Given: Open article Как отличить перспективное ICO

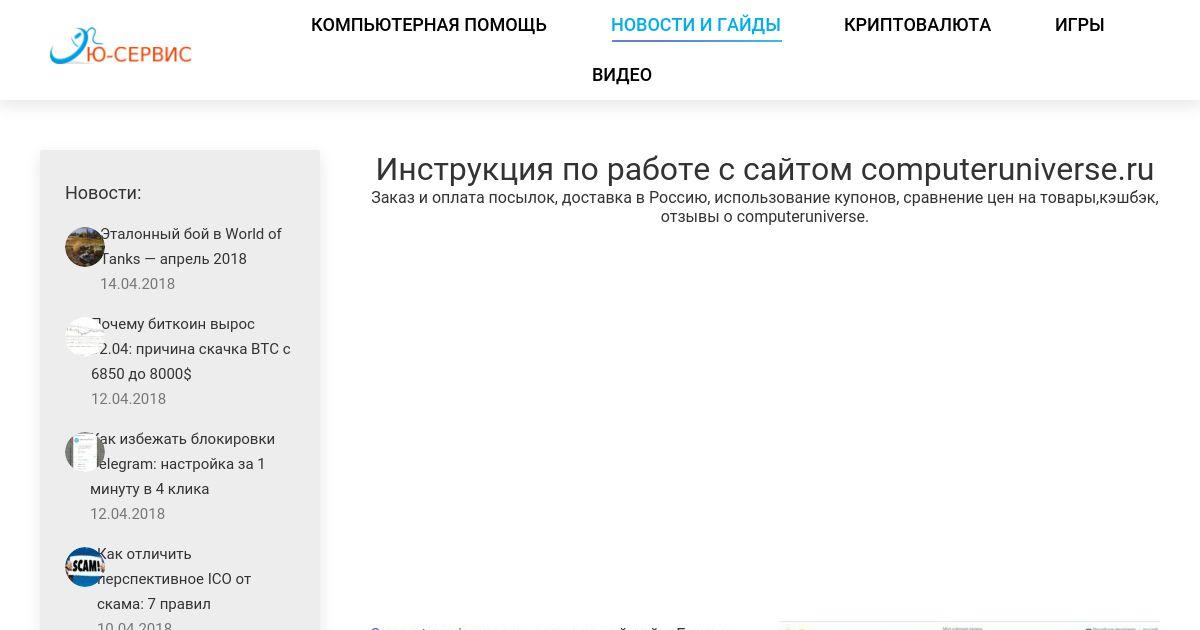Looking at the screenshot, I should (174, 579).
